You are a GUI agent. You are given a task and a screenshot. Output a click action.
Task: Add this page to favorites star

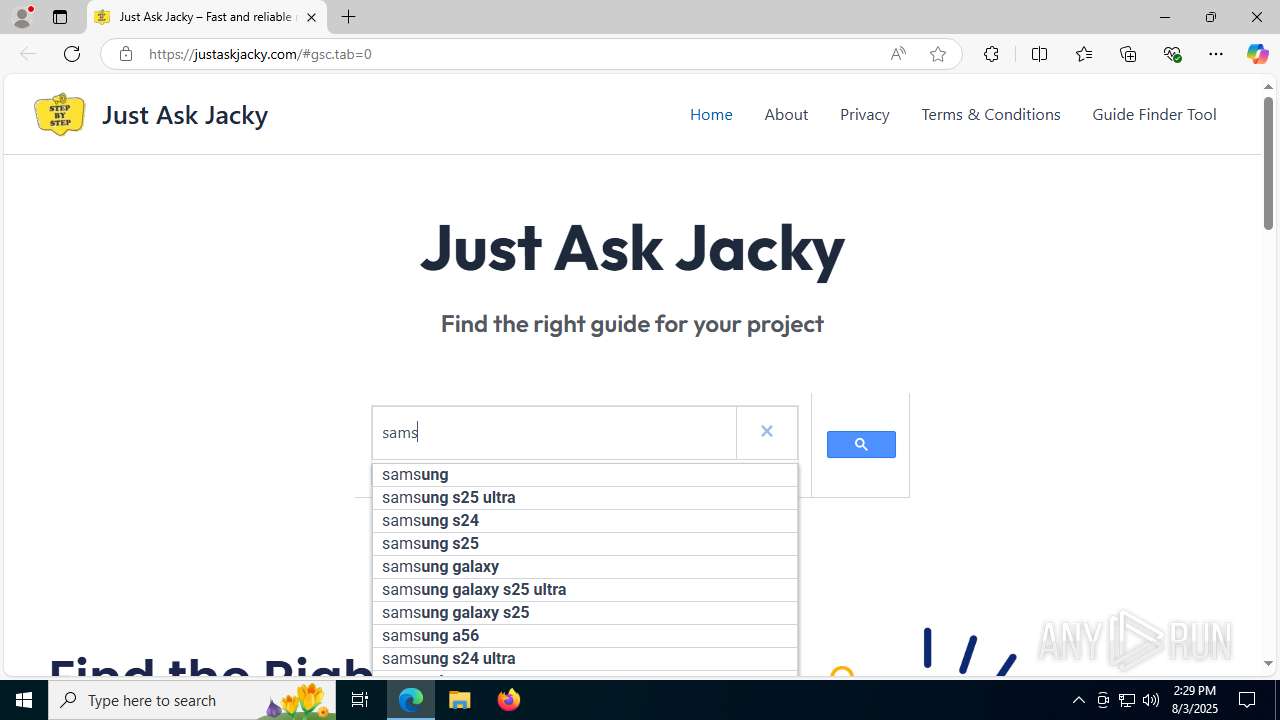(x=938, y=54)
